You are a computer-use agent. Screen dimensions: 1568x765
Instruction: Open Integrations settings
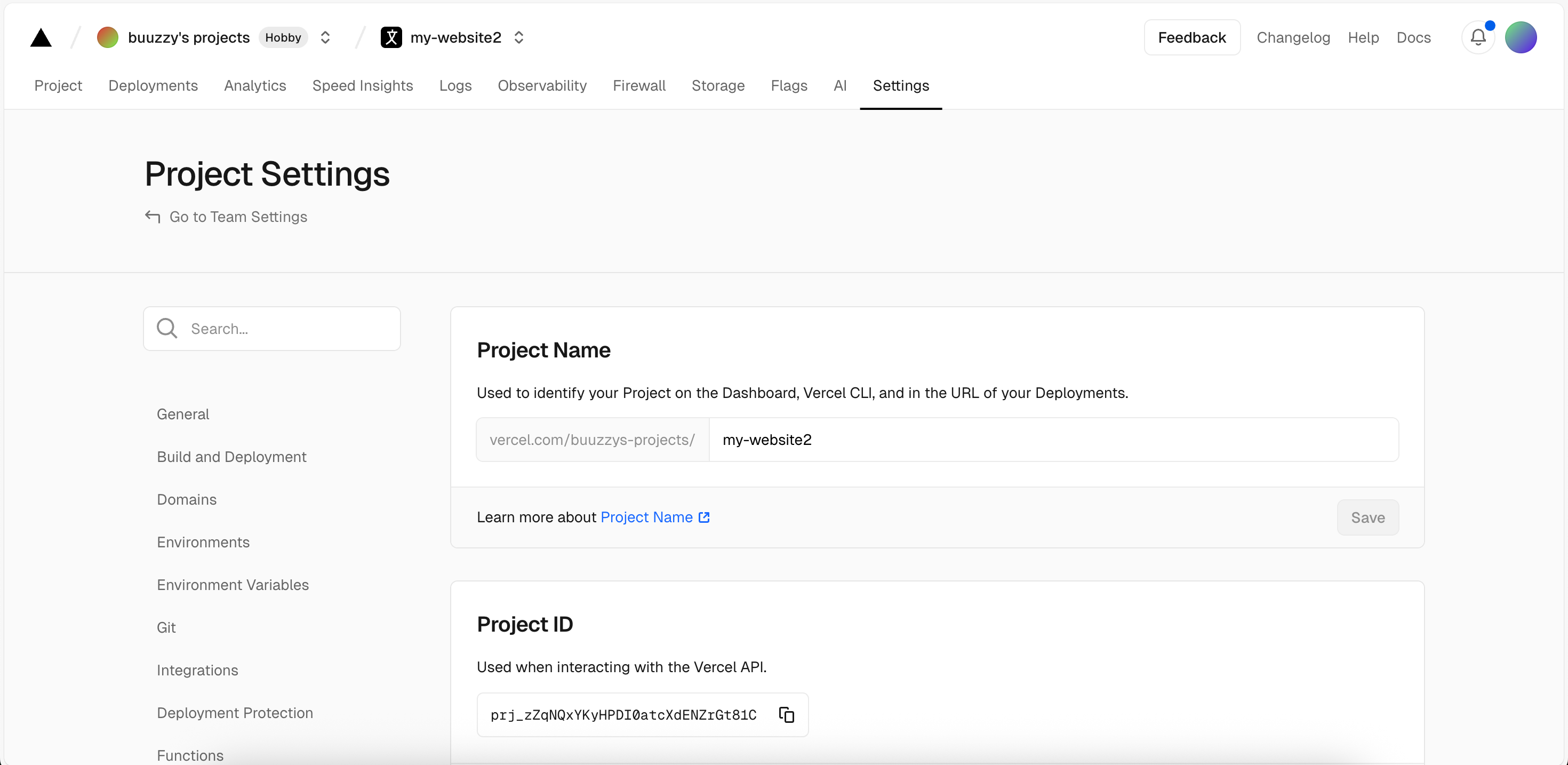coord(197,670)
